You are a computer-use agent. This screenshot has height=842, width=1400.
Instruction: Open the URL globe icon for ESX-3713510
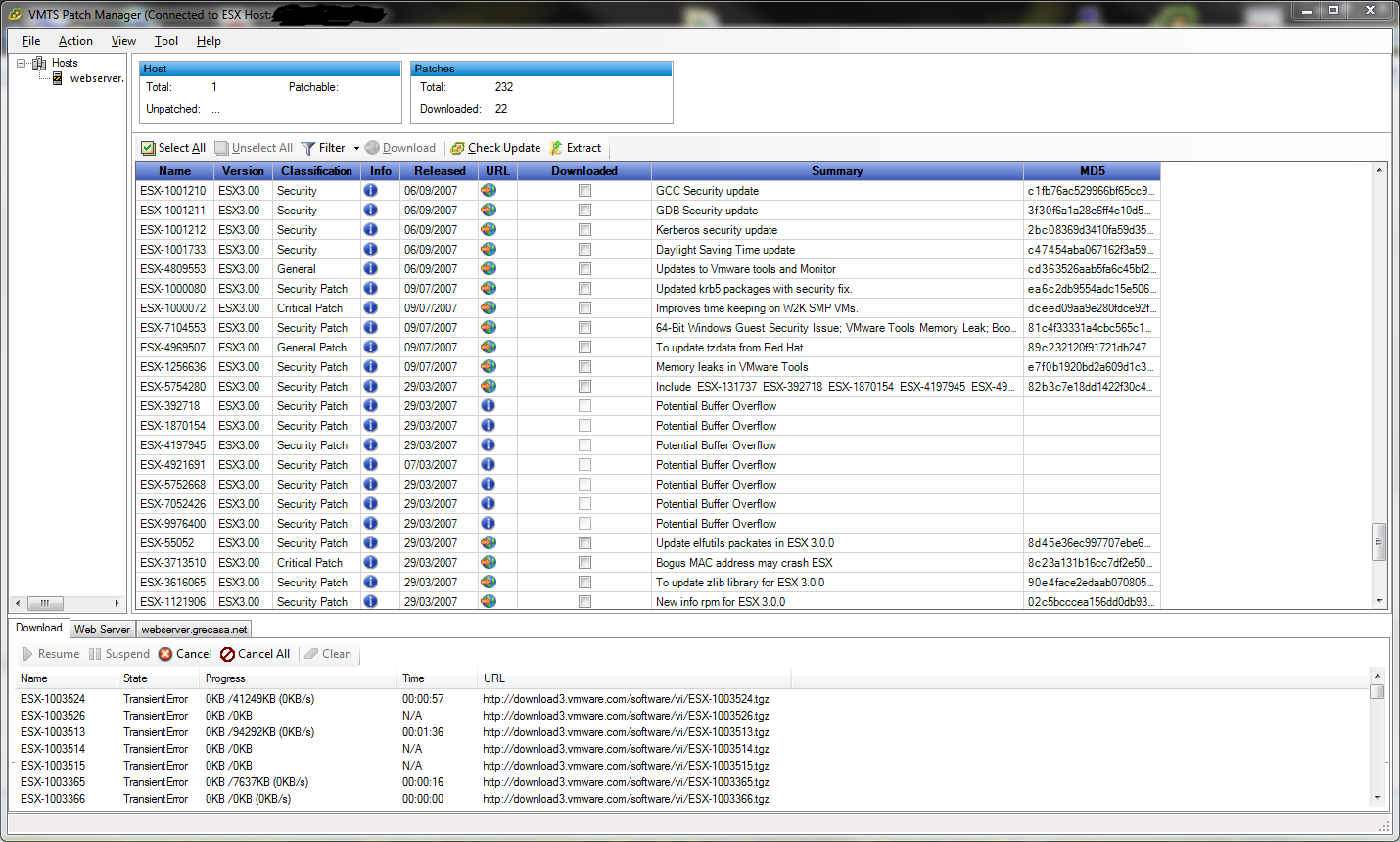489,563
